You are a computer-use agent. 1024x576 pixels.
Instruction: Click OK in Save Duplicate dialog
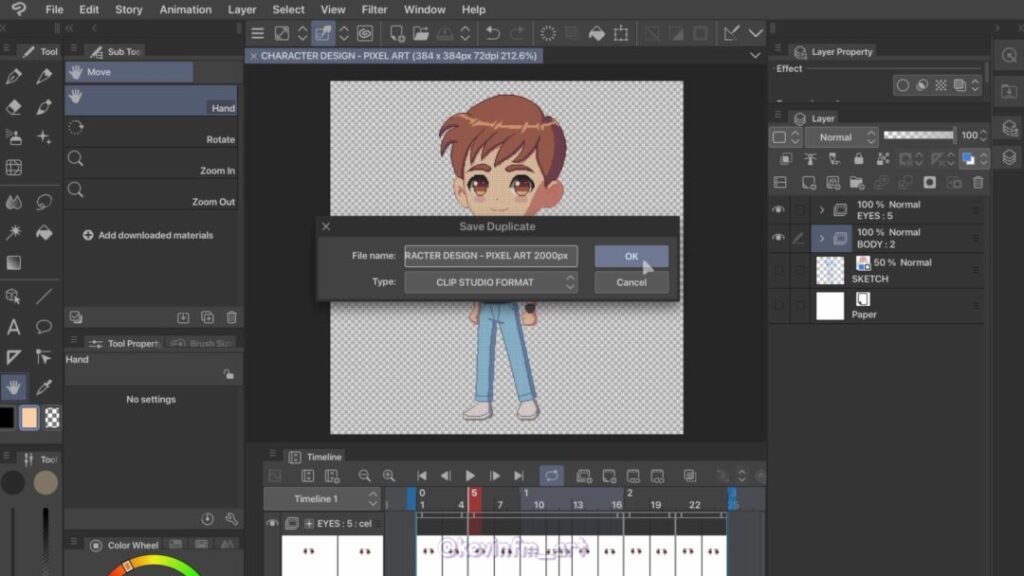click(x=631, y=256)
